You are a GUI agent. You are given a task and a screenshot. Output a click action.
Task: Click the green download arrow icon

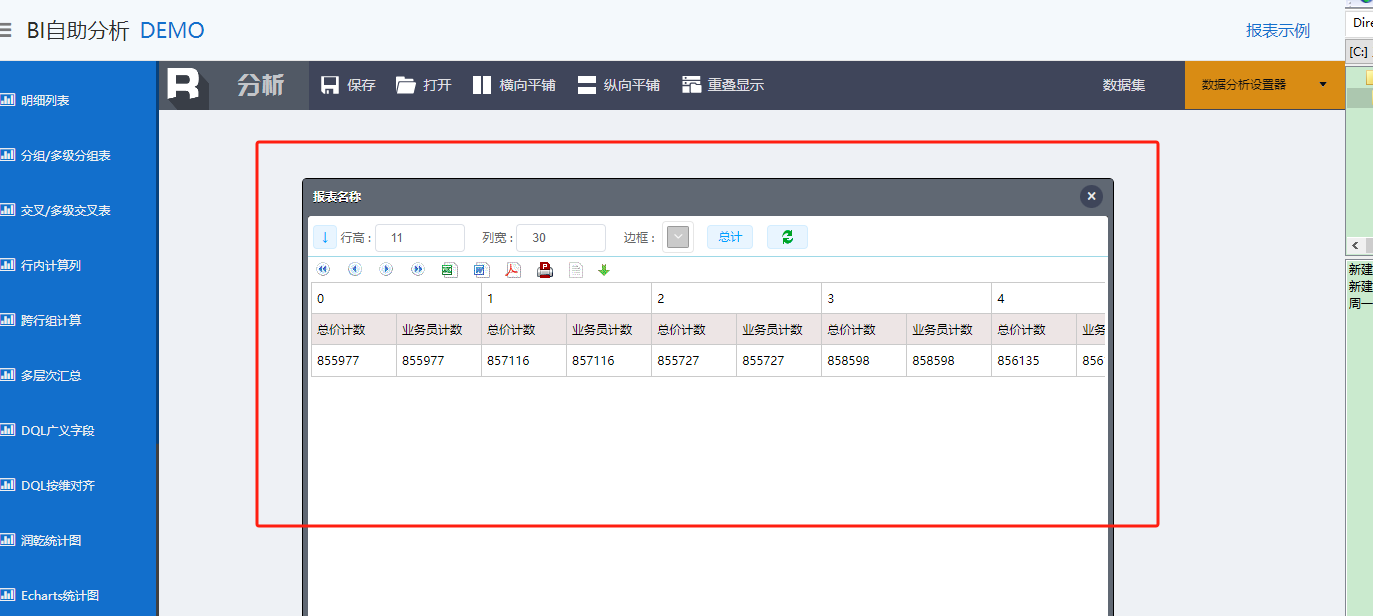(604, 270)
